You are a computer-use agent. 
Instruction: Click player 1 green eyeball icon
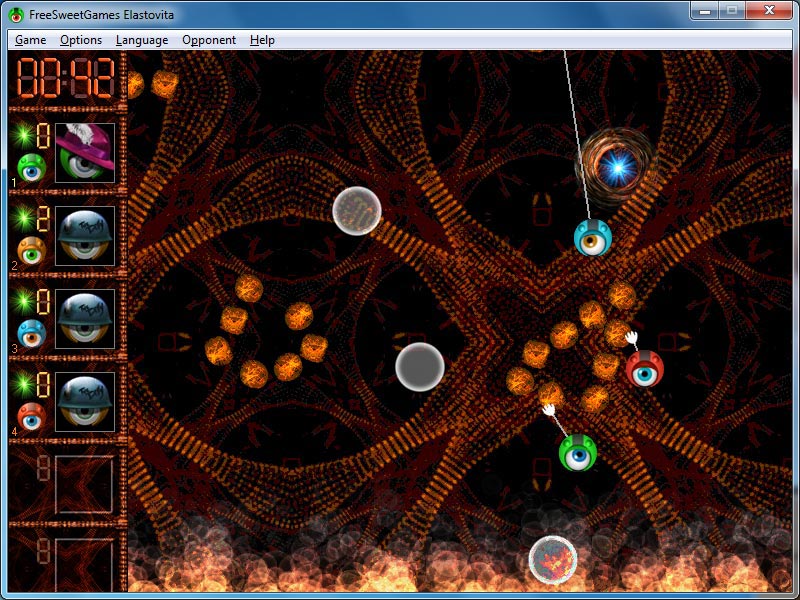pyautogui.click(x=32, y=168)
